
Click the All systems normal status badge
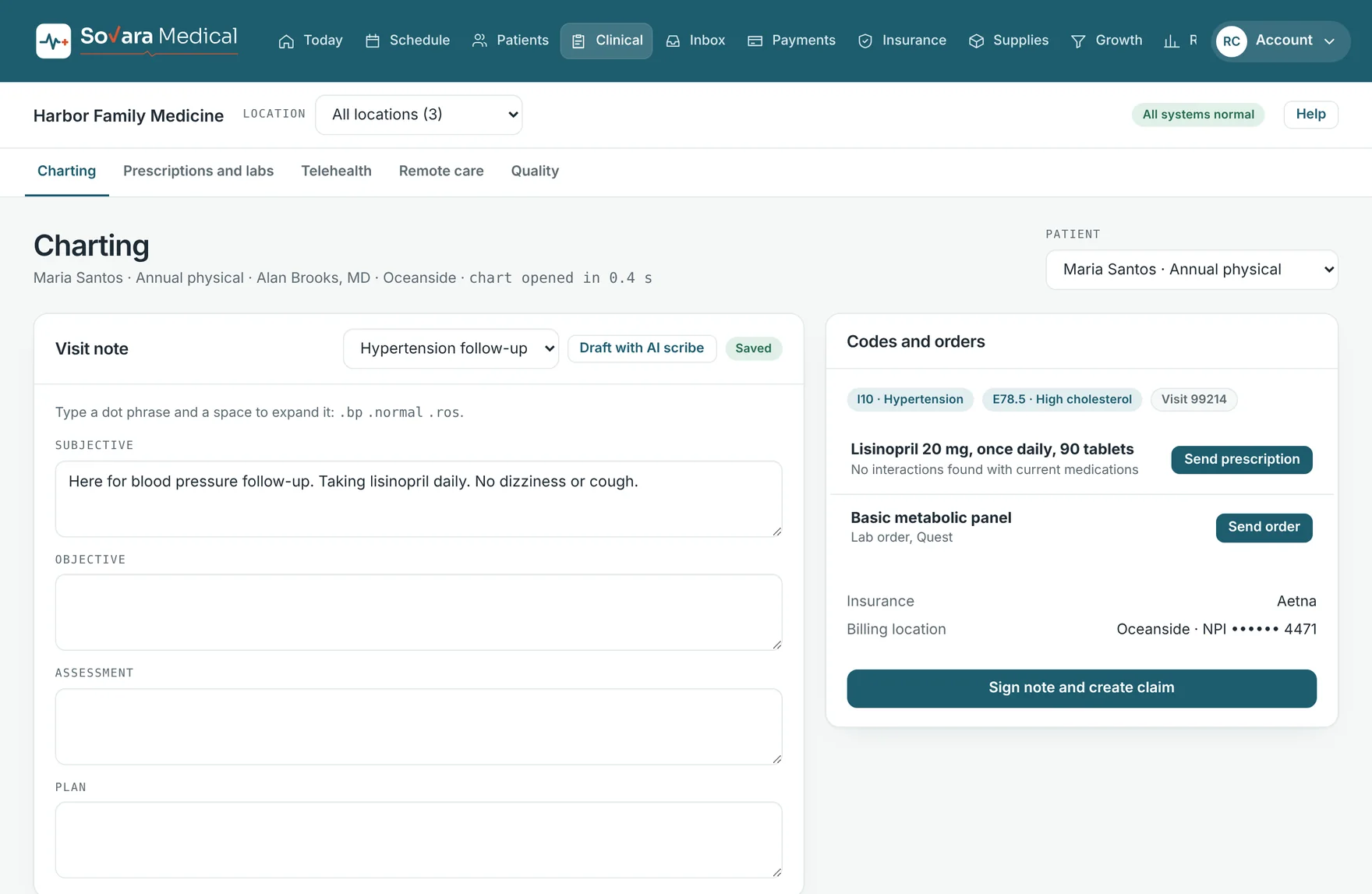point(1198,115)
